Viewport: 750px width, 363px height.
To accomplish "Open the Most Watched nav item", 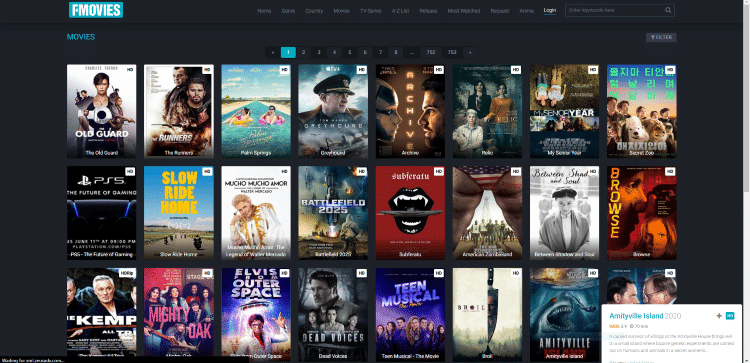I will (x=463, y=11).
